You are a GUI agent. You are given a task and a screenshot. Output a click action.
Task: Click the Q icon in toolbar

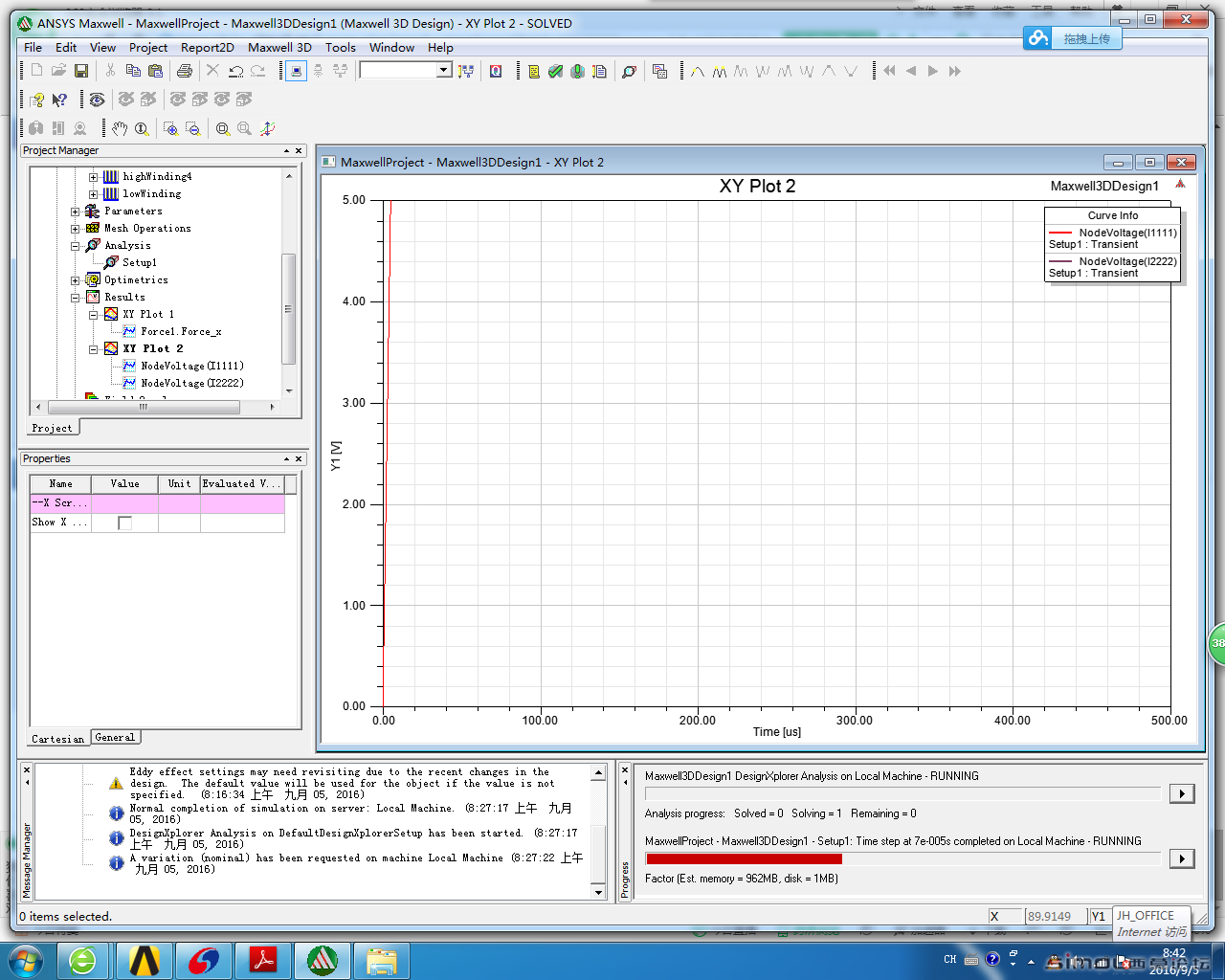click(496, 71)
